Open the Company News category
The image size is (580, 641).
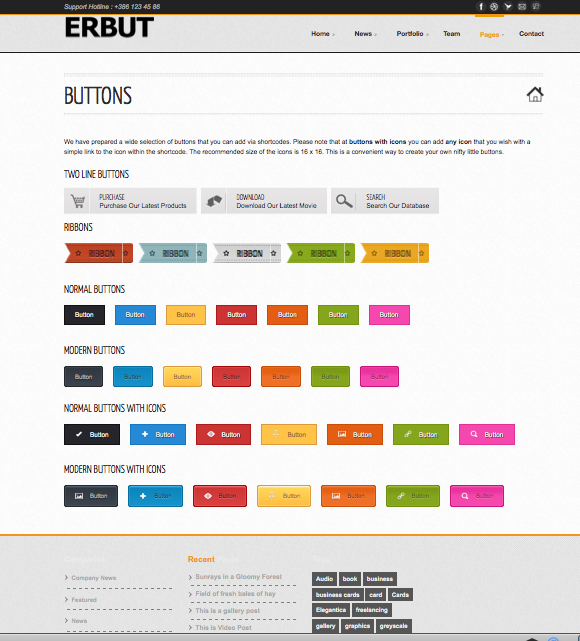[94, 578]
